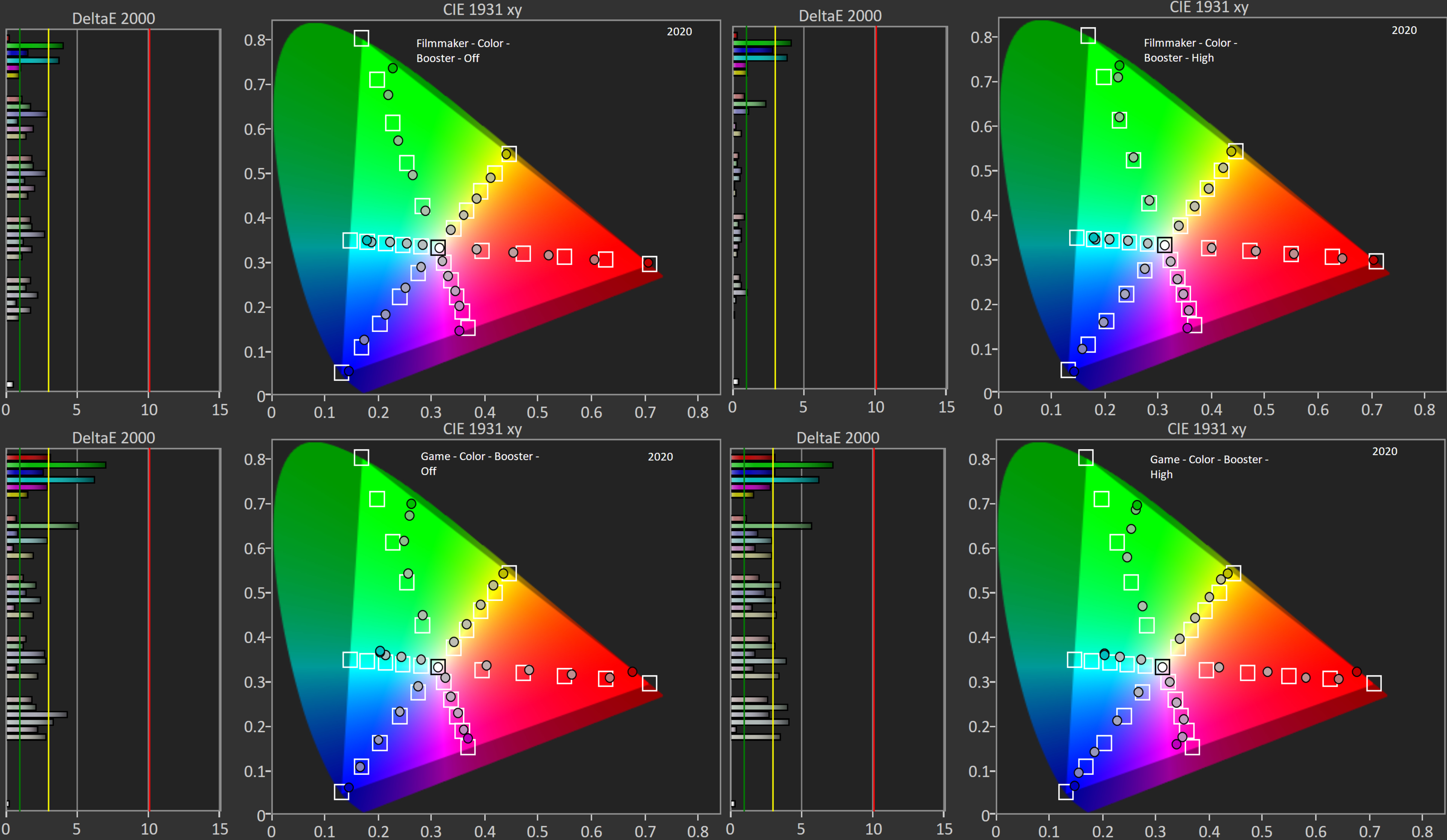This screenshot has height=840, width=1447.
Task: Click the red measured dot in Game Off chart
Action: pos(632,671)
